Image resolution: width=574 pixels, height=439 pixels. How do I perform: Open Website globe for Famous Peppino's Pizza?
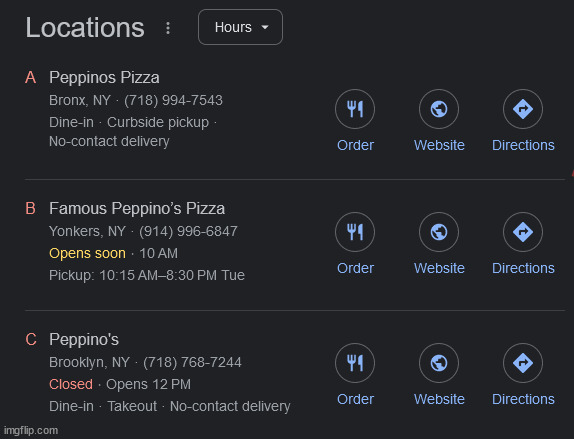[x=439, y=232]
